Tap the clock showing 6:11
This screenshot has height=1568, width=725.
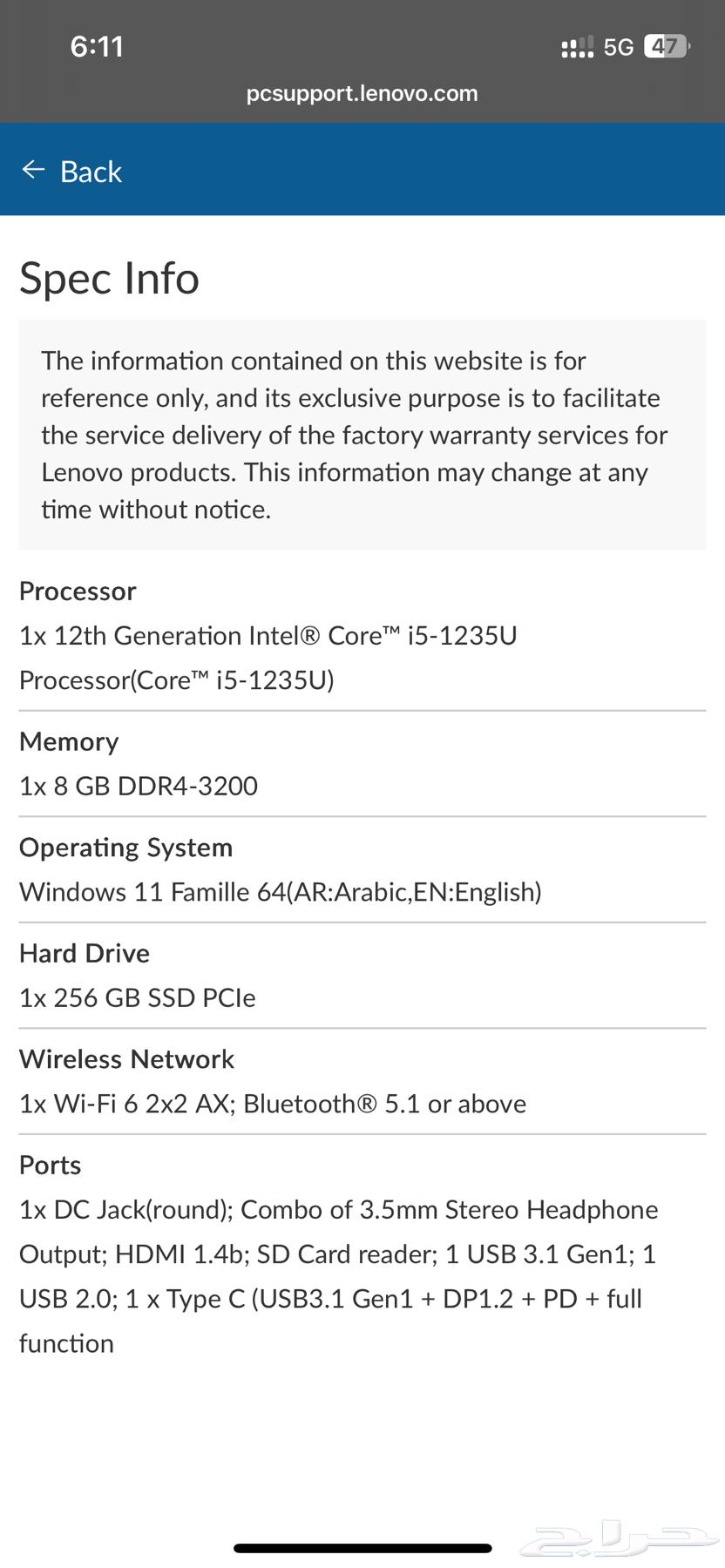pyautogui.click(x=97, y=46)
